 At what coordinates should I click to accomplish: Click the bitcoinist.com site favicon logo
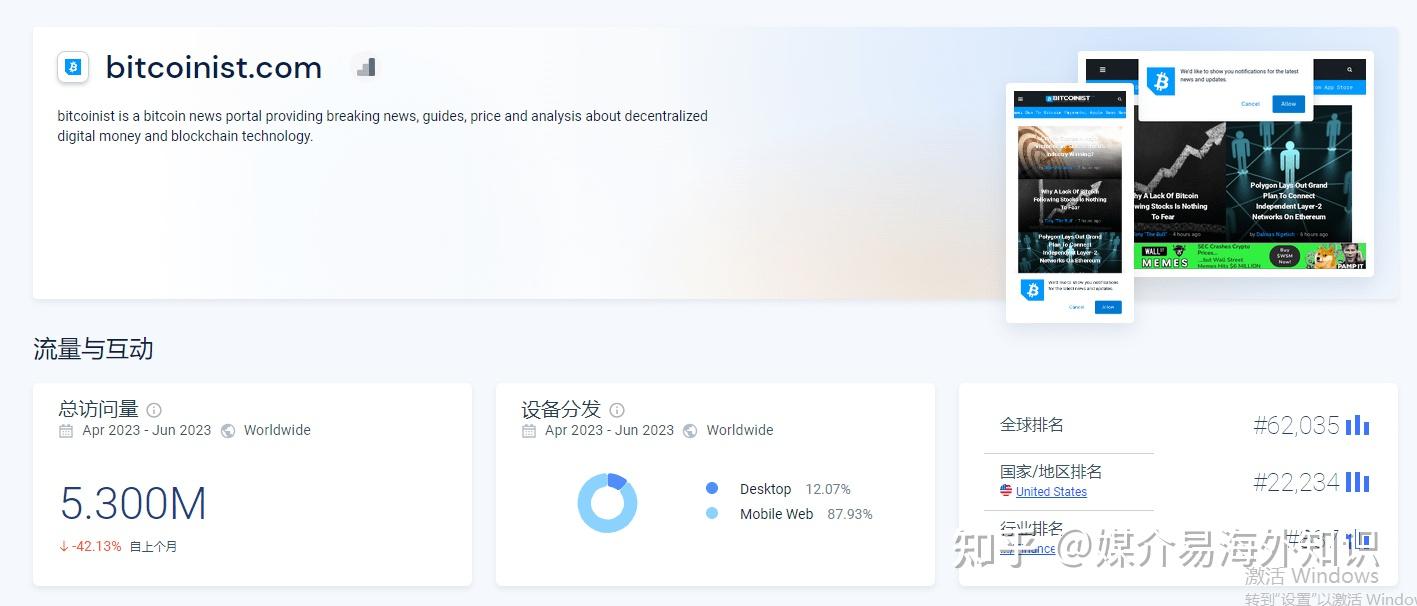pyautogui.click(x=71, y=66)
